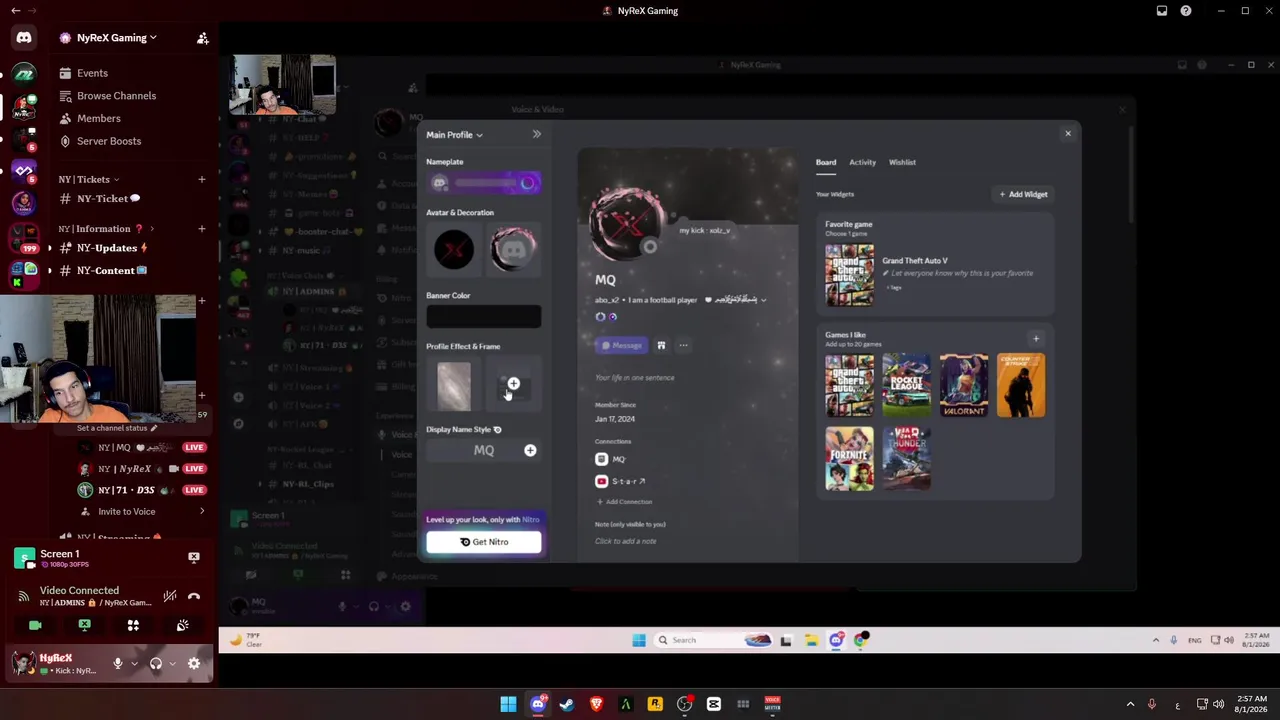The height and width of the screenshot is (720, 1280).
Task: Open Brave browser from the Windows taskbar
Action: [596, 704]
